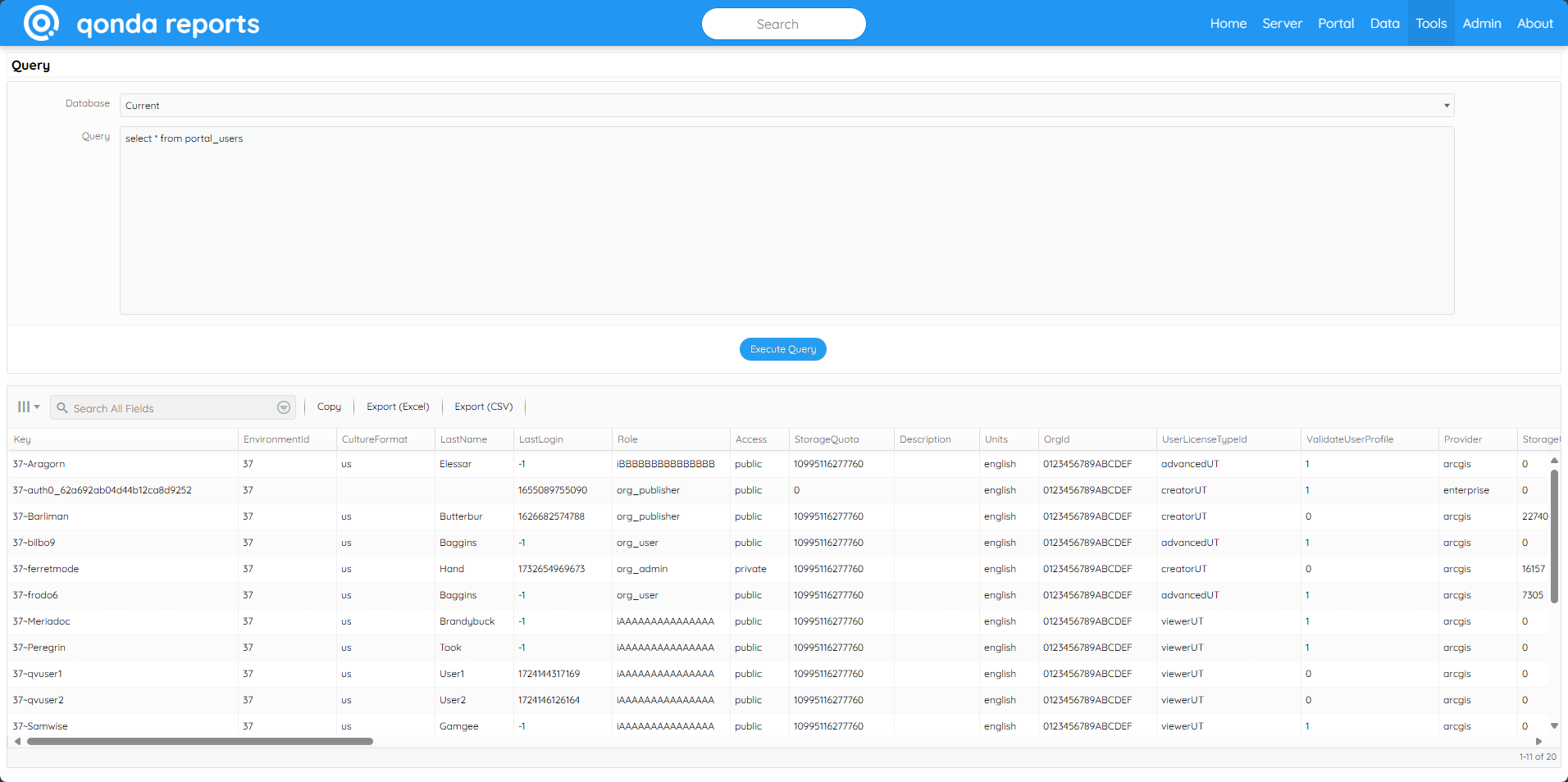Click the scroll-down arrow on the results scrollbar
The width and height of the screenshot is (1568, 782).
tap(1554, 725)
